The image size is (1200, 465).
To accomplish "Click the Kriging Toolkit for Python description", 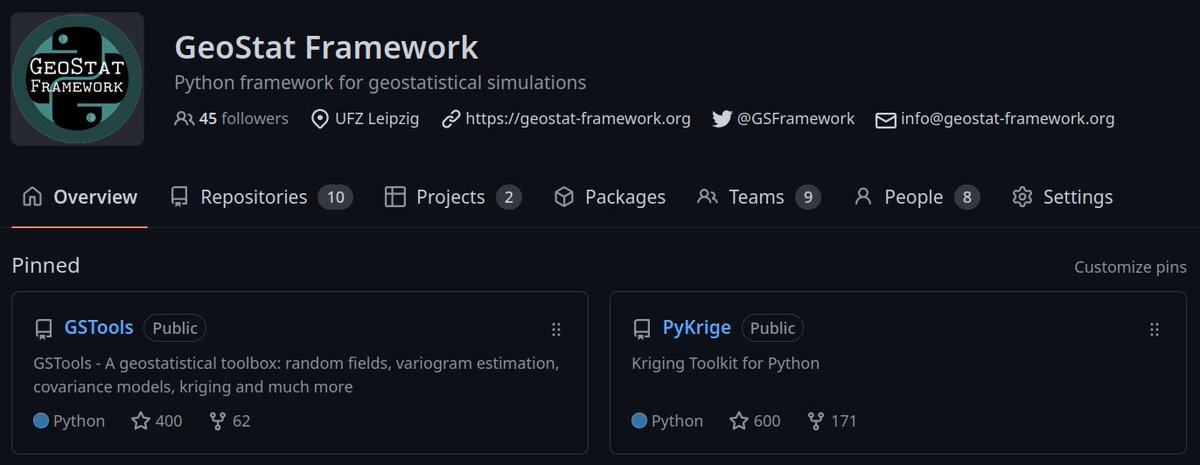I will point(726,363).
